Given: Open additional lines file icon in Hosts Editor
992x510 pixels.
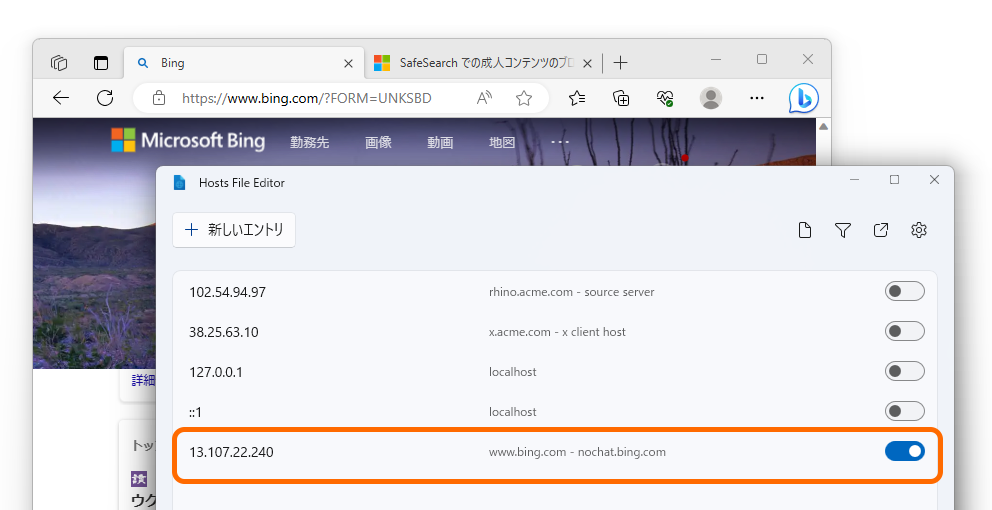Looking at the screenshot, I should point(805,230).
